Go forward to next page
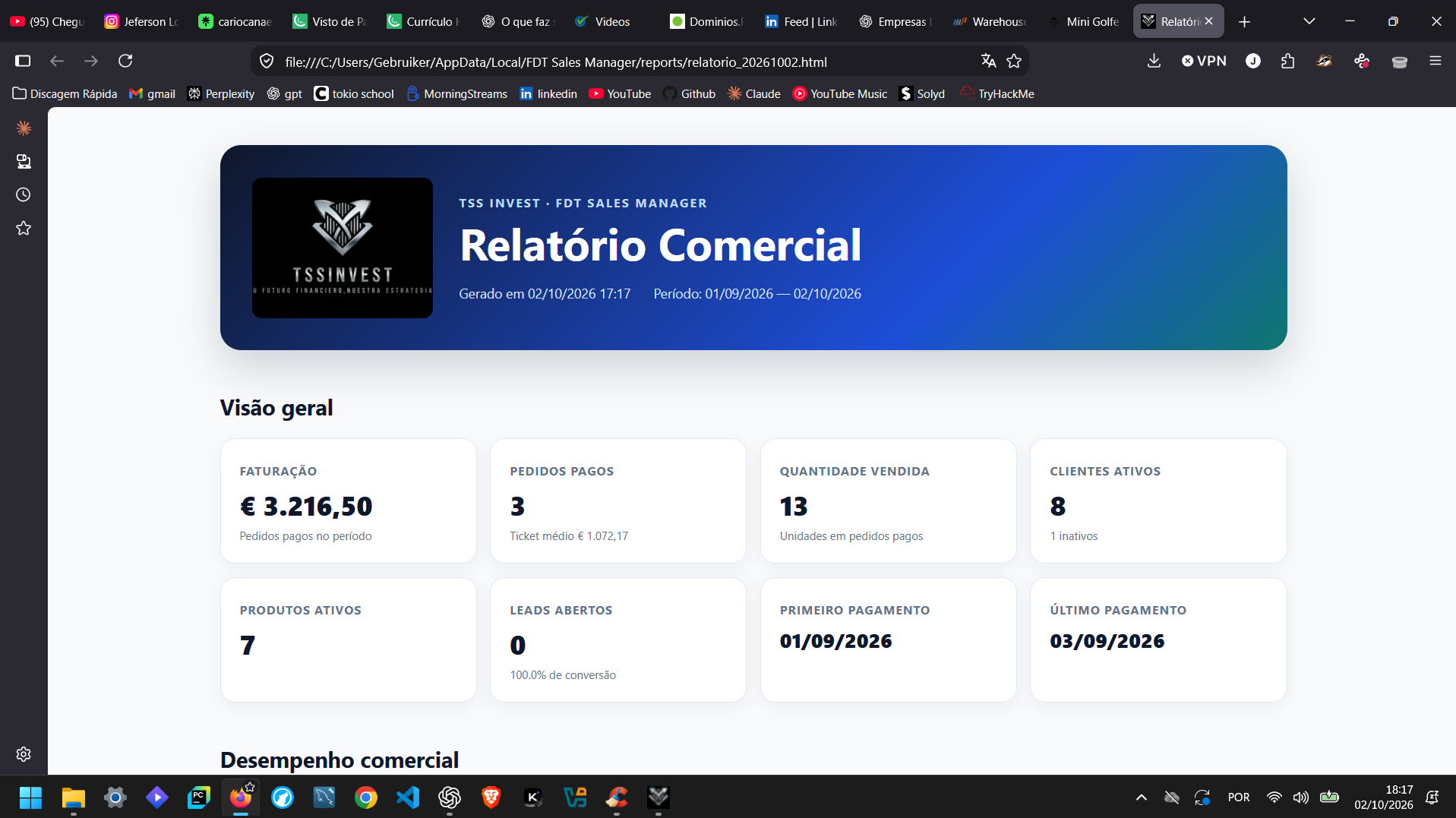The height and width of the screenshot is (818, 1456). [x=91, y=61]
